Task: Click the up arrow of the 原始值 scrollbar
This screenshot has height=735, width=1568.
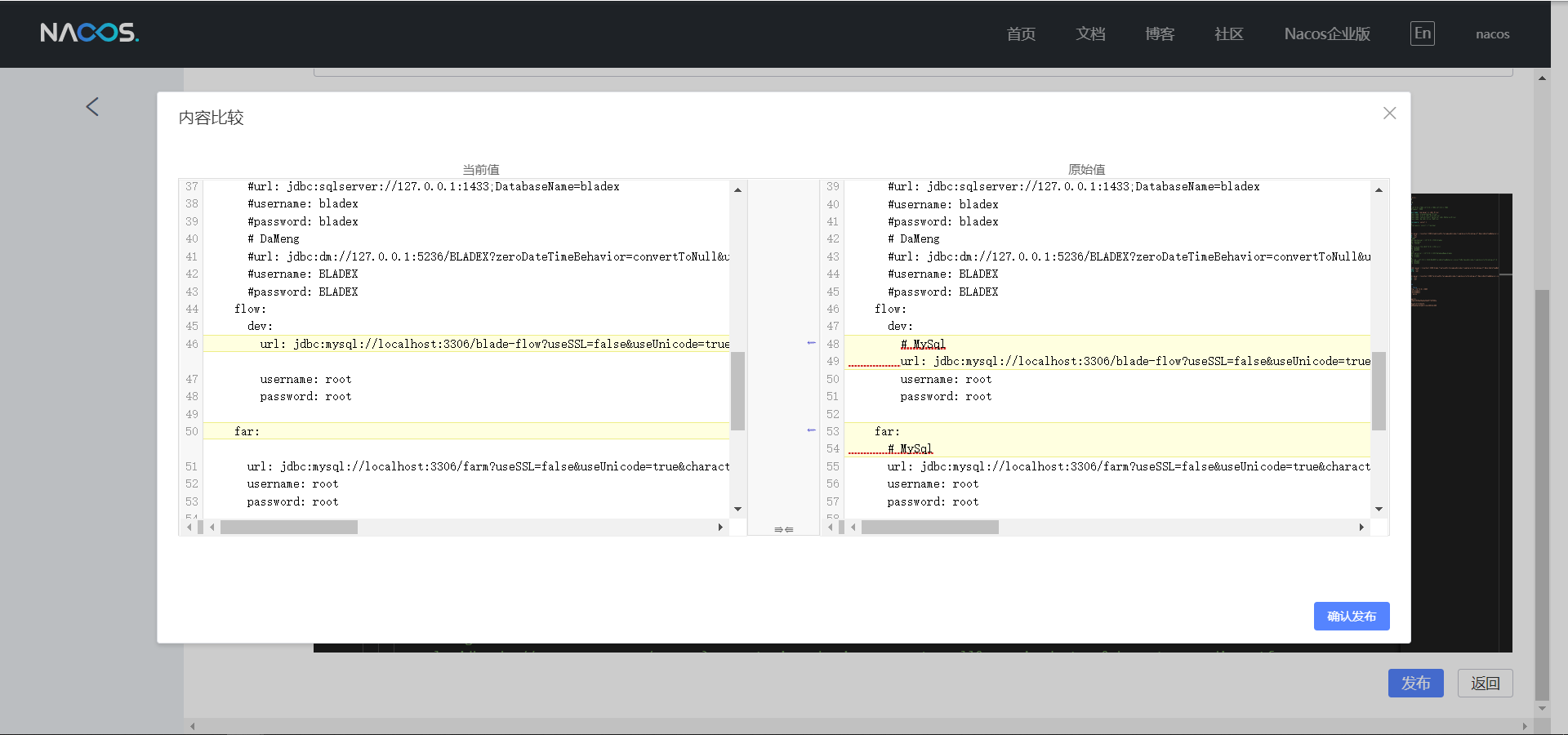Action: pos(1379,189)
